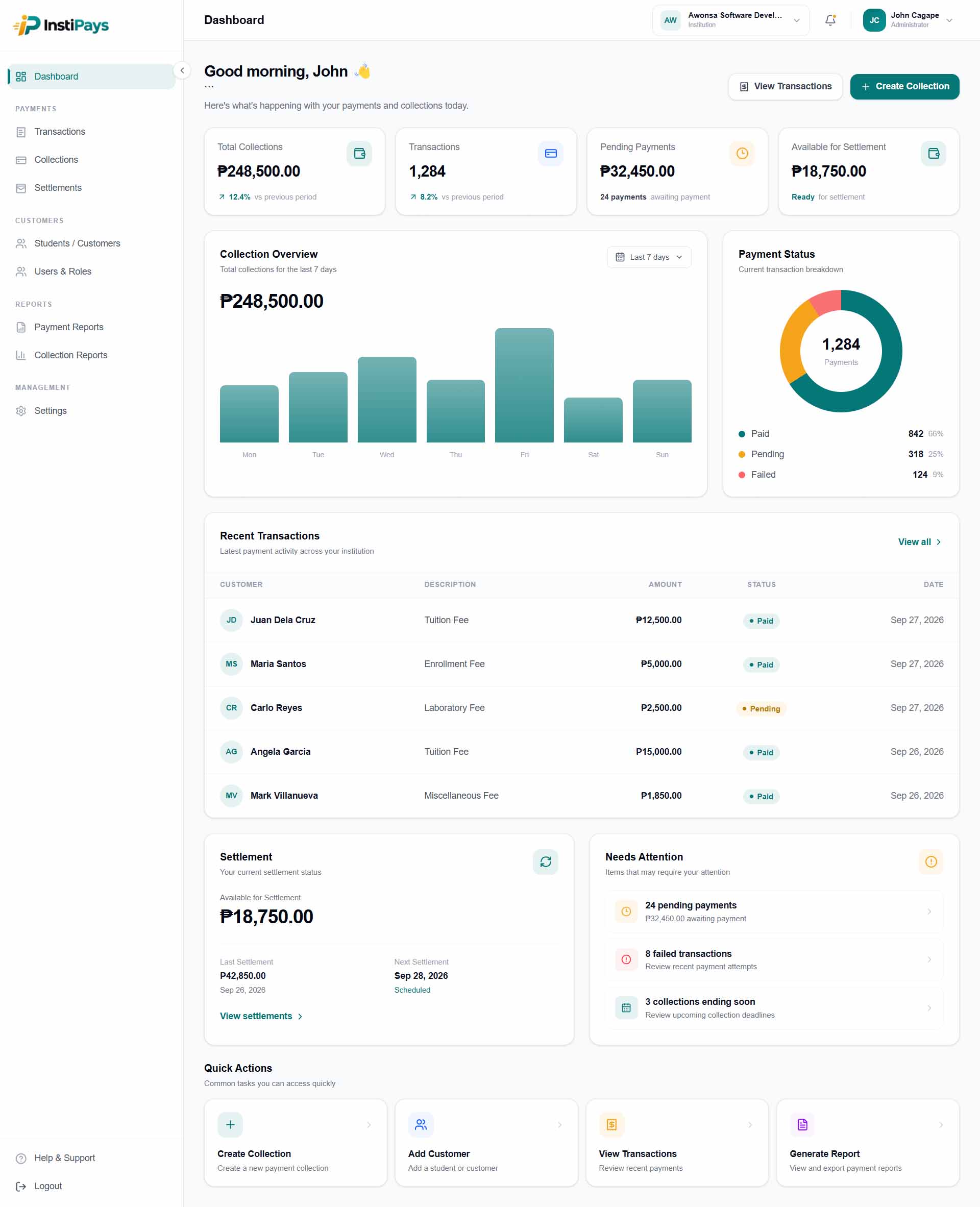Click the Pending Payments clock icon
This screenshot has width=980, height=1207.
coord(742,154)
